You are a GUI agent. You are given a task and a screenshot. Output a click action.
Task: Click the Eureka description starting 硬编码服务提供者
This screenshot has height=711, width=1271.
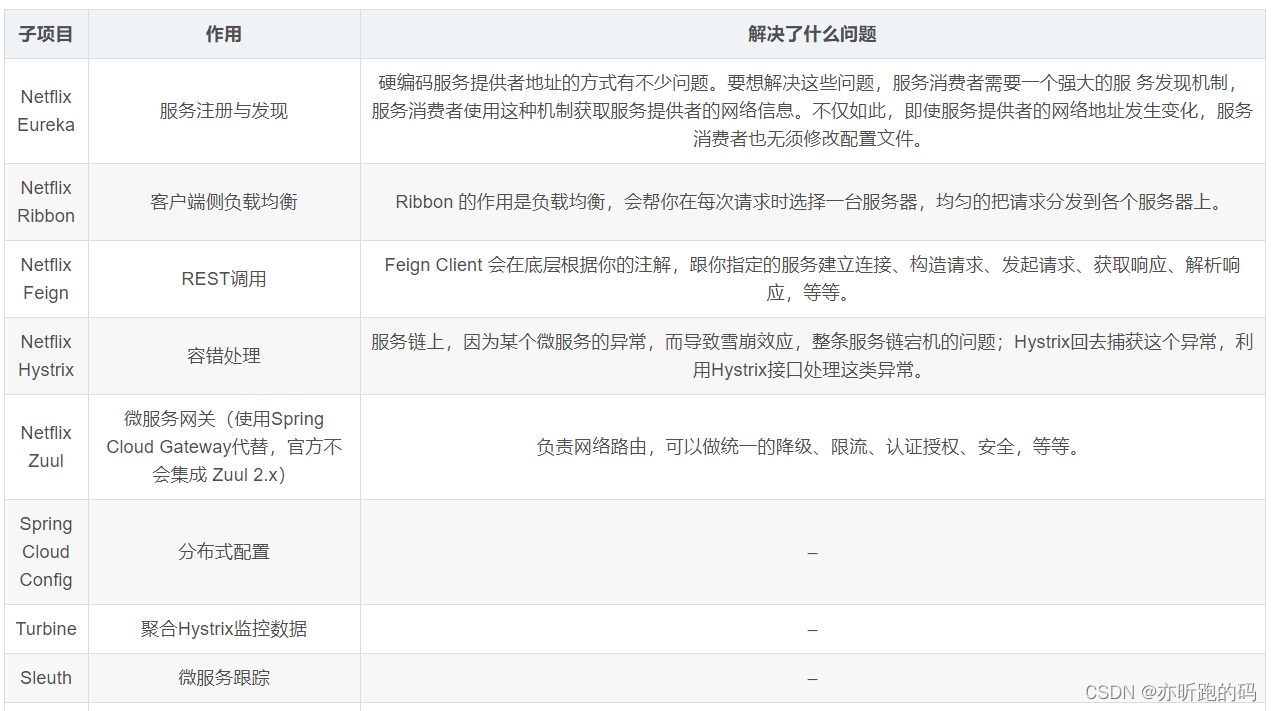click(x=812, y=111)
